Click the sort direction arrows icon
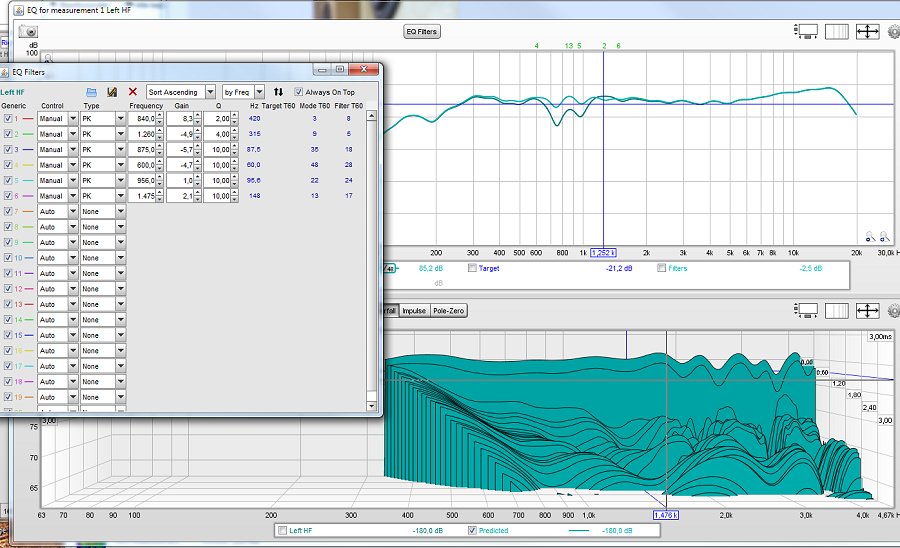The image size is (900, 548). pos(278,92)
